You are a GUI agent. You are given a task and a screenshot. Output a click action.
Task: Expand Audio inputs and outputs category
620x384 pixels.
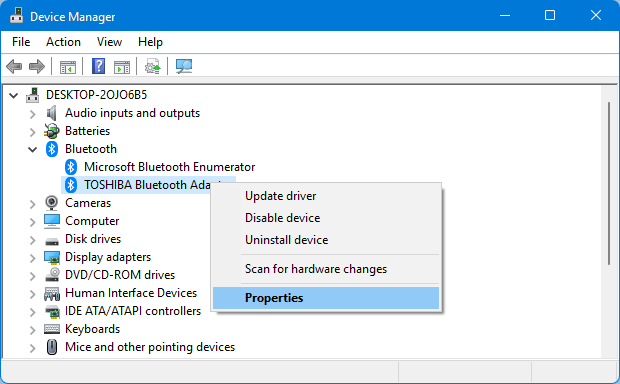click(33, 114)
